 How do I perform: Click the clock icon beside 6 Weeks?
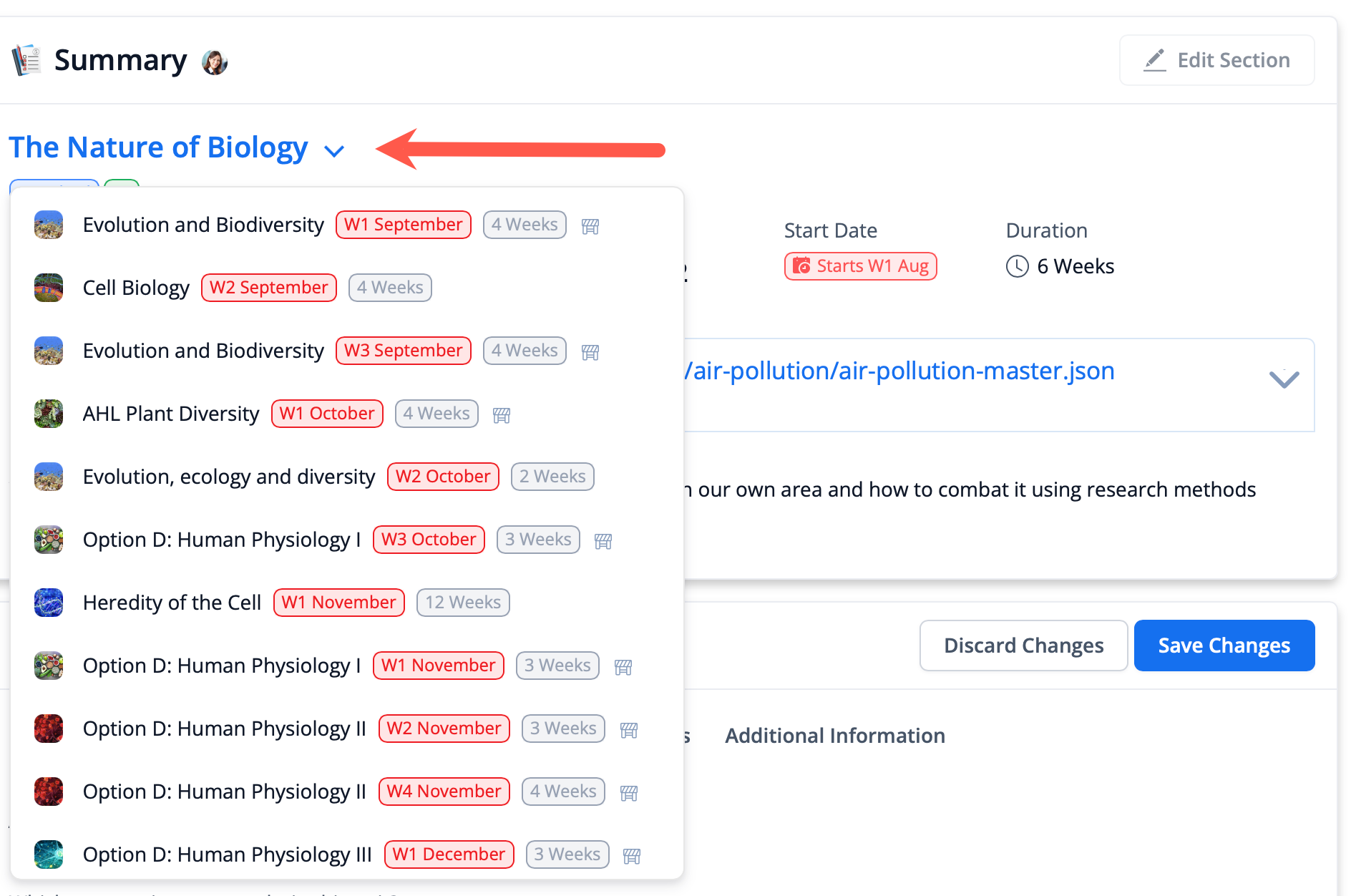[x=1017, y=266]
